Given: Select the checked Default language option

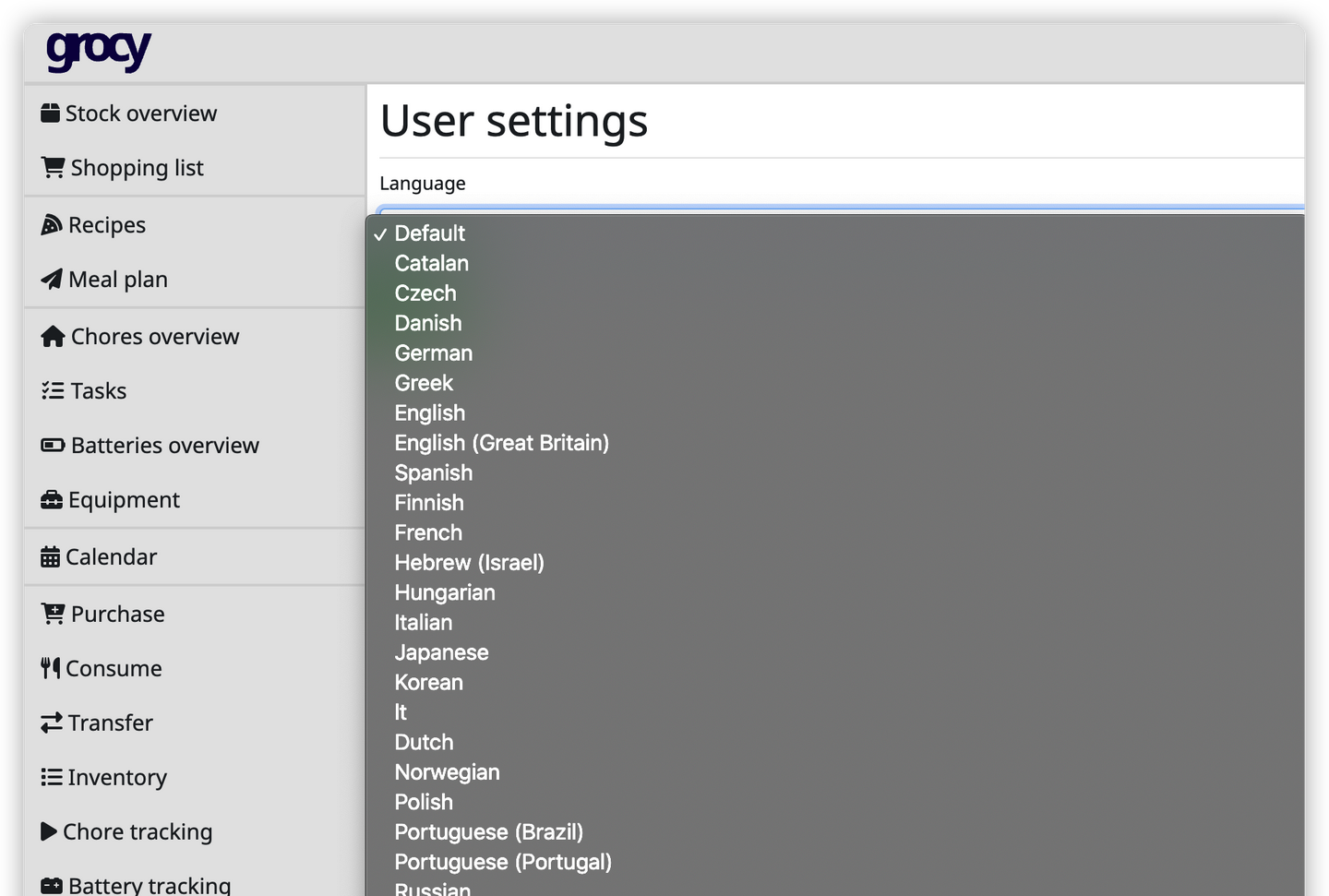Looking at the screenshot, I should 430,233.
